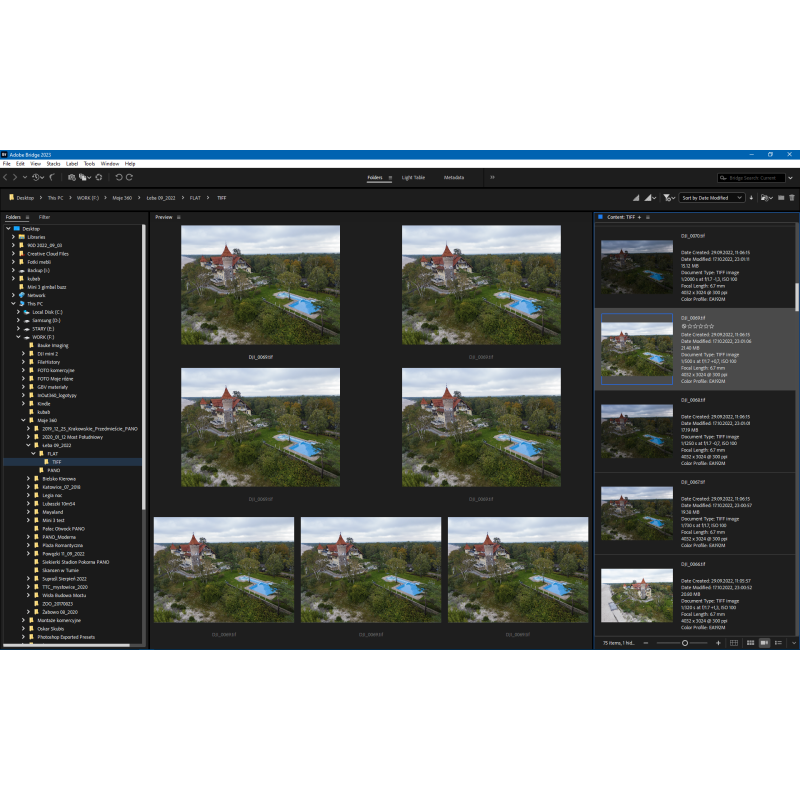Switch to view content as list

click(779, 643)
